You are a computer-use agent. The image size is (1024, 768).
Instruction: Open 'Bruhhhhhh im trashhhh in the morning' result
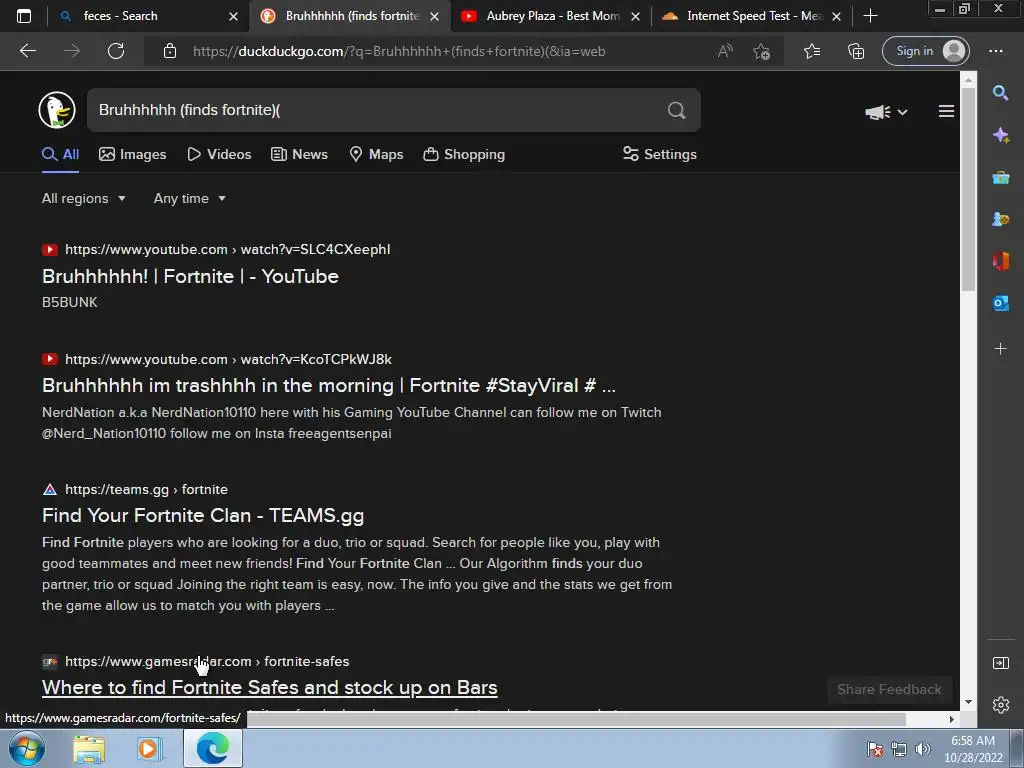328,385
